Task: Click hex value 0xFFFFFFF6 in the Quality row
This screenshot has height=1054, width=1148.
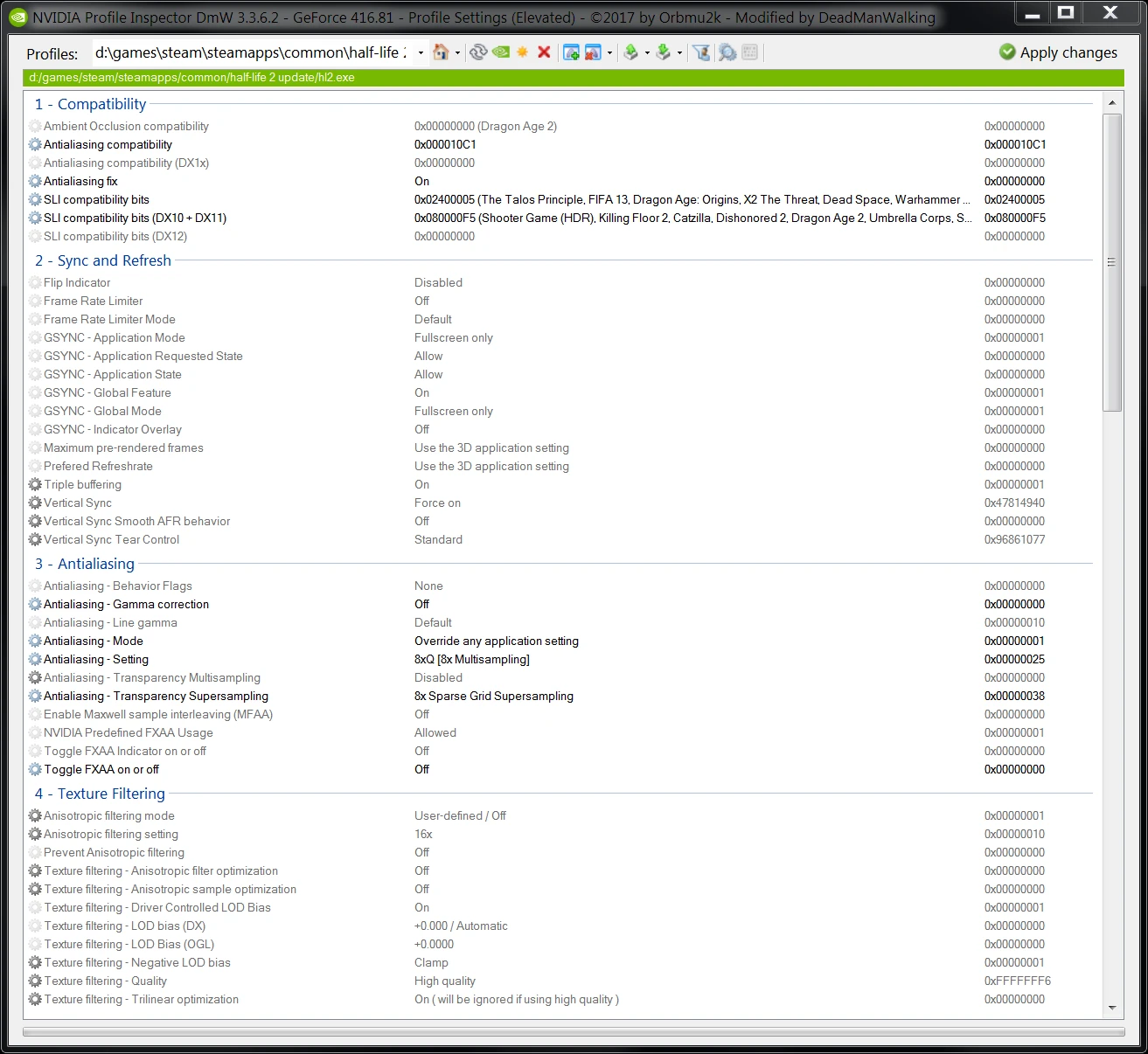Action: (1018, 981)
